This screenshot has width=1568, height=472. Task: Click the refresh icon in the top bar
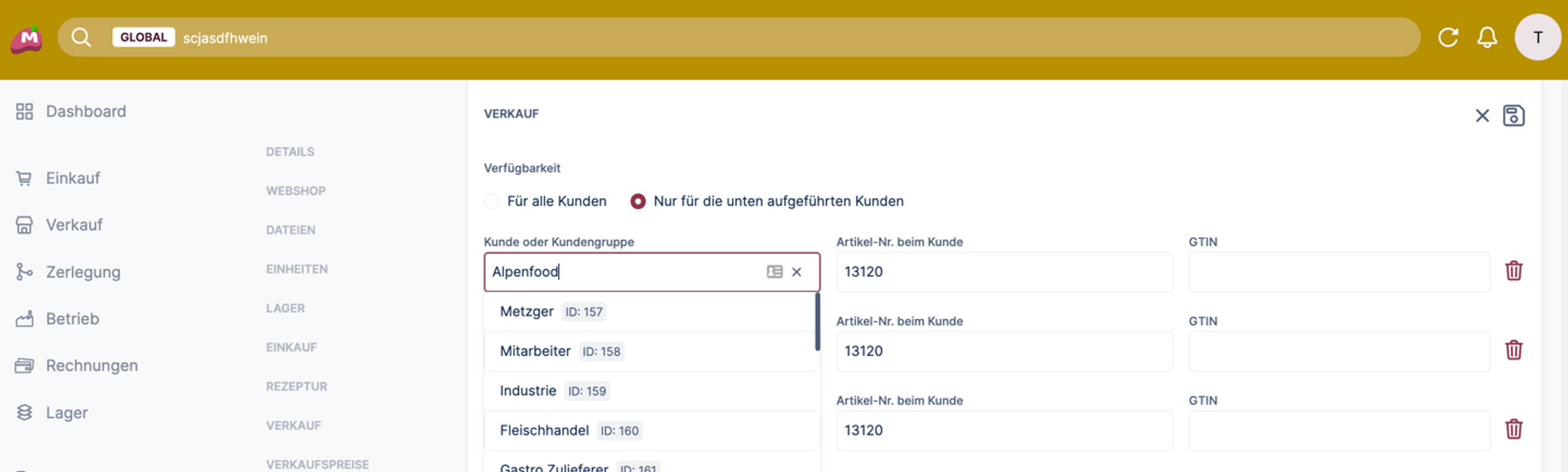click(x=1447, y=38)
